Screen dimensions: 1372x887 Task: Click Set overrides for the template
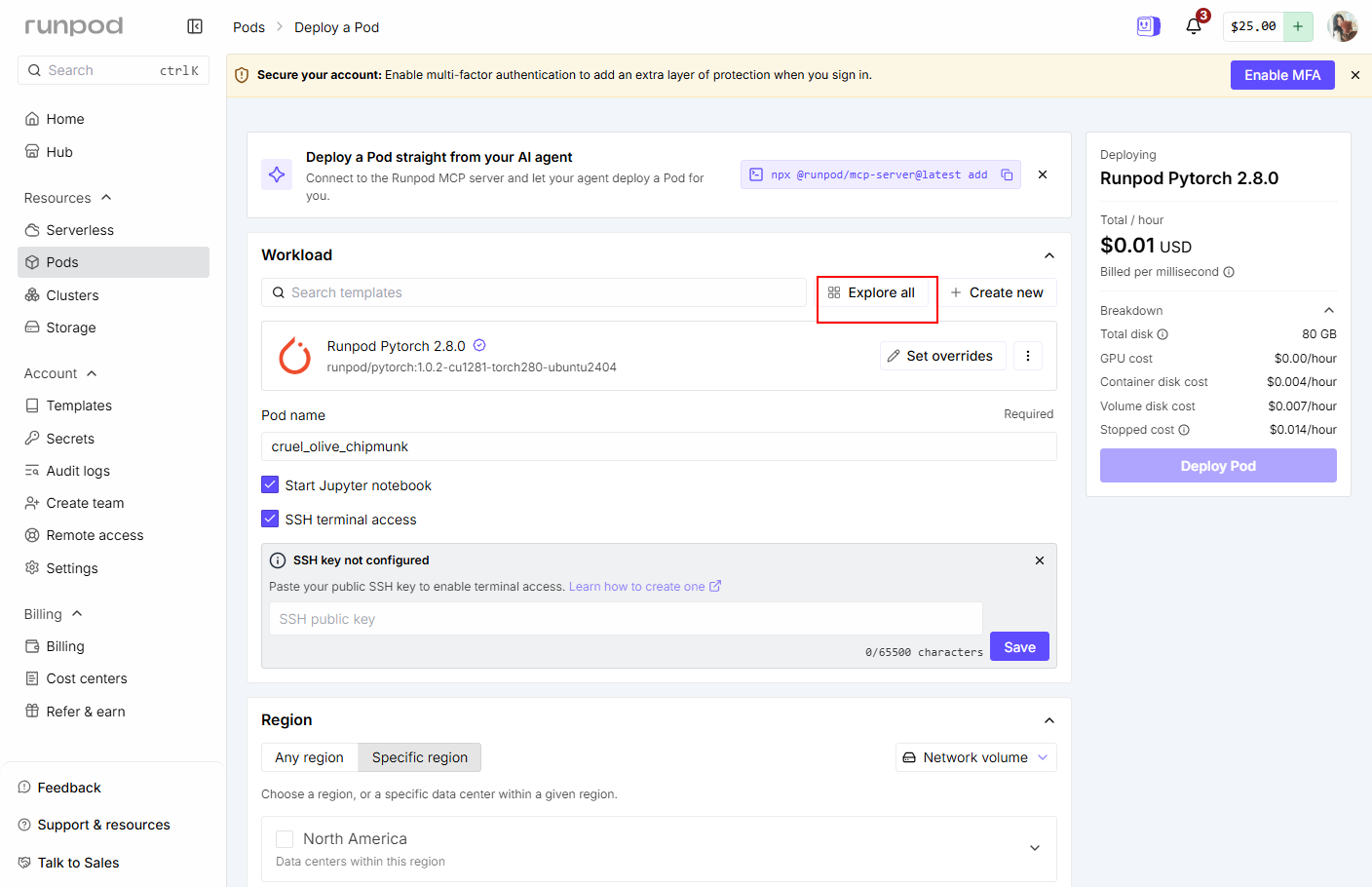pos(943,356)
